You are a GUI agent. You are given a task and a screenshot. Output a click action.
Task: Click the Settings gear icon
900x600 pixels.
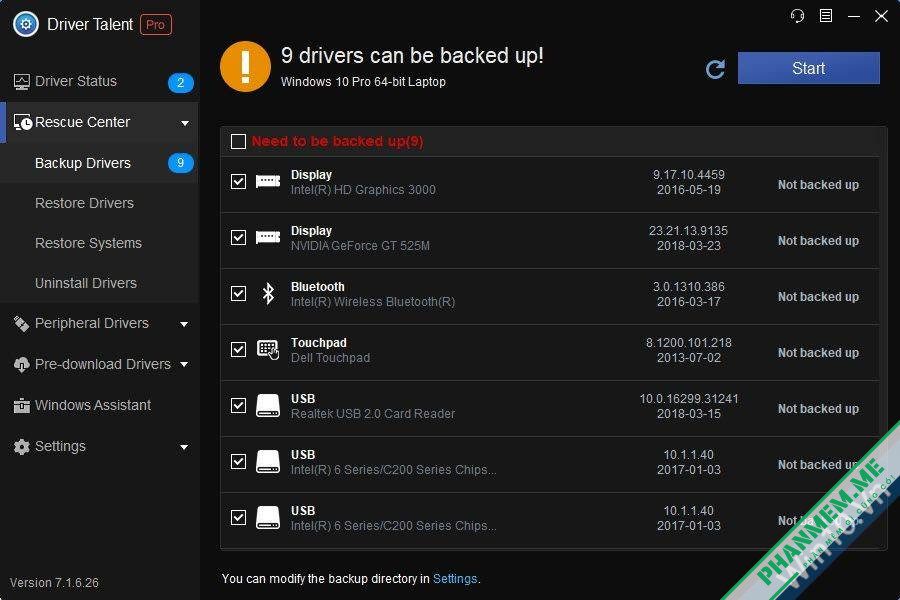21,447
